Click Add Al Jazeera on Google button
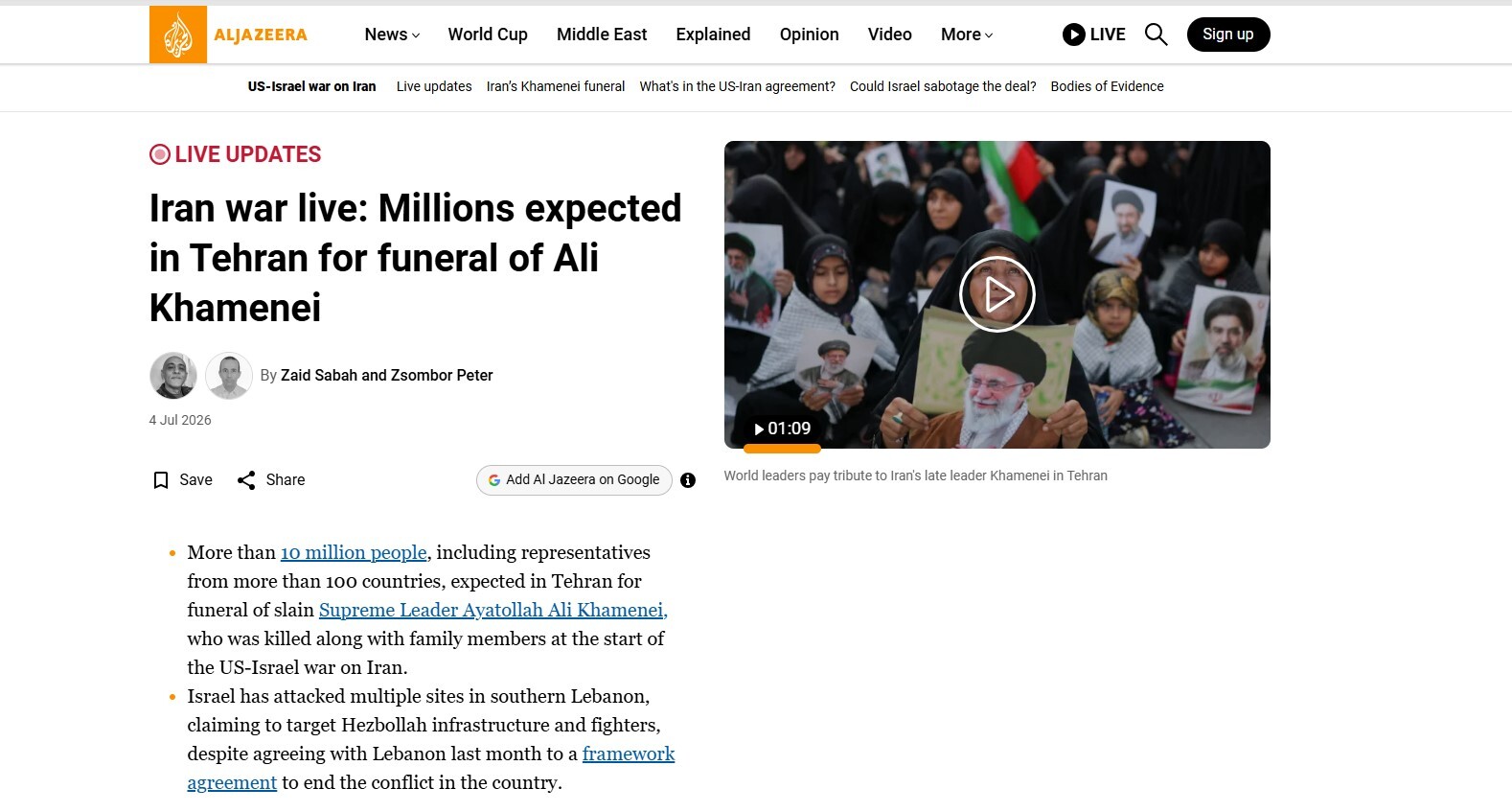 tap(574, 480)
